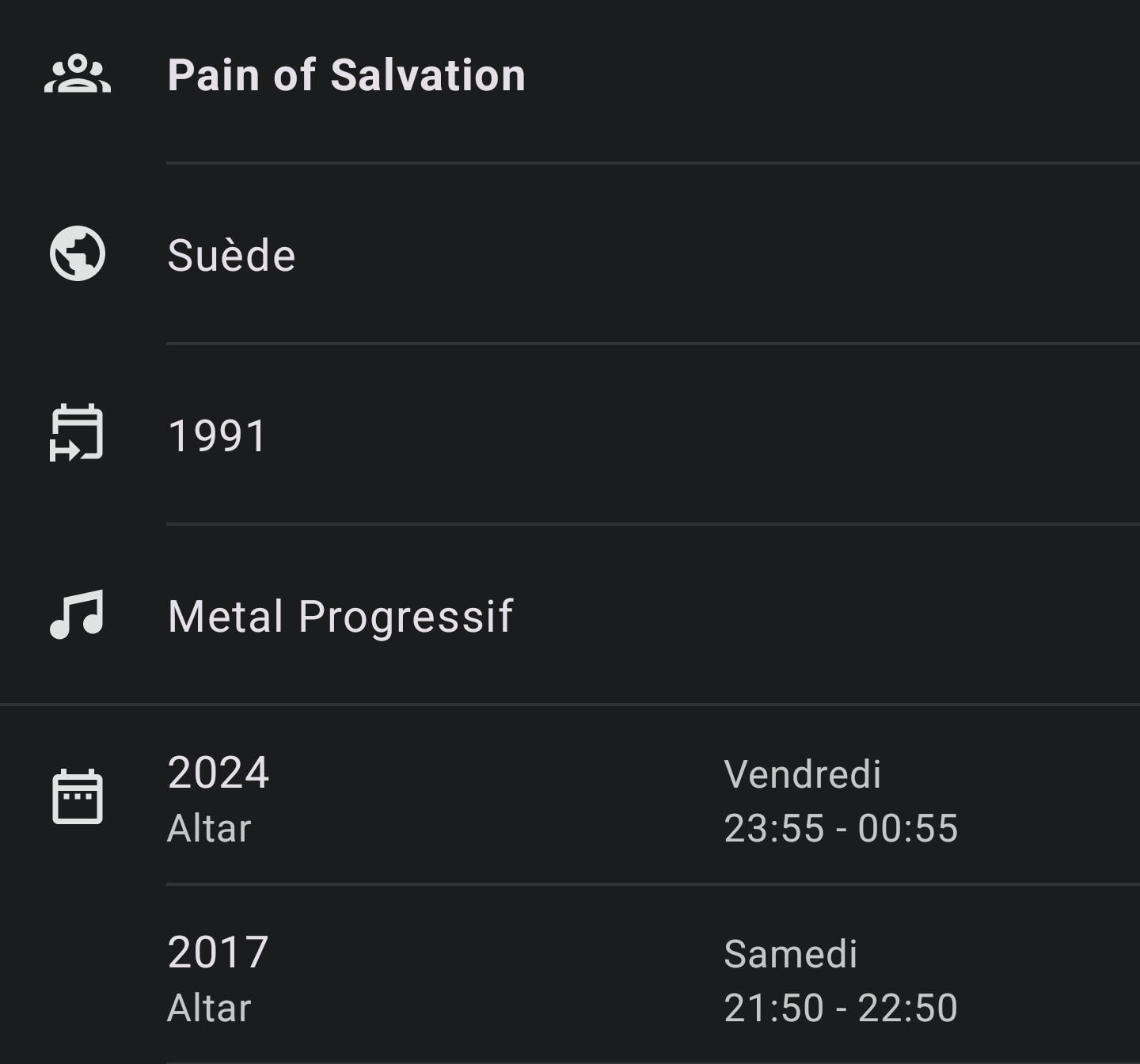Screen dimensions: 1140x1064
Task: Click the 21:50 - 22:50 time slot
Action: (x=841, y=1009)
